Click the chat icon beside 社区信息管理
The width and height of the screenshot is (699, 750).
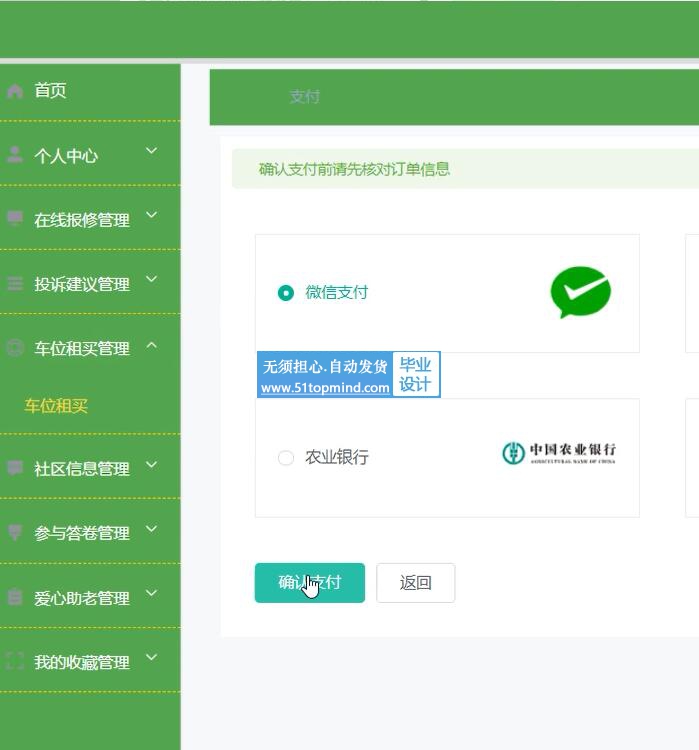pyautogui.click(x=15, y=468)
